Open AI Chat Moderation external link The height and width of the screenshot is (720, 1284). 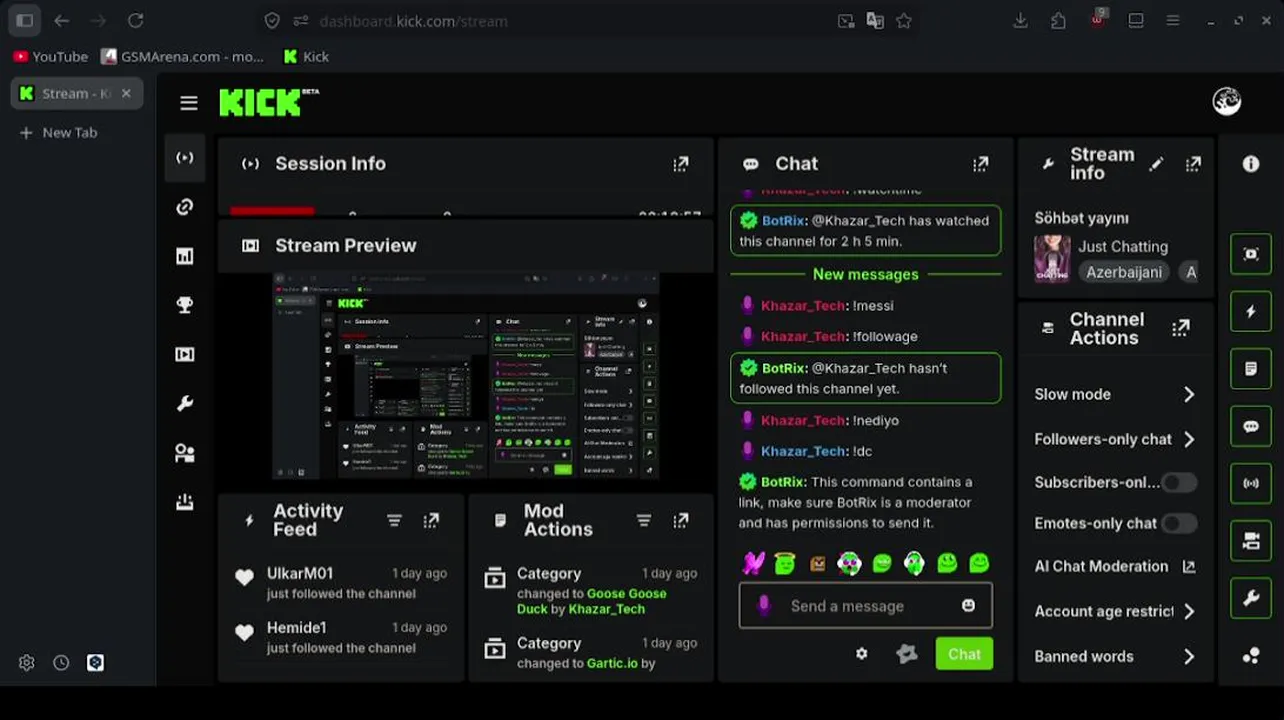click(x=1189, y=566)
